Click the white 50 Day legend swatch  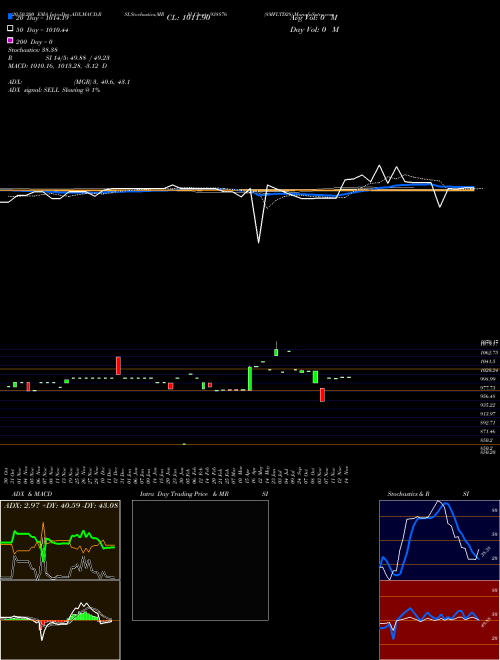click(10, 29)
